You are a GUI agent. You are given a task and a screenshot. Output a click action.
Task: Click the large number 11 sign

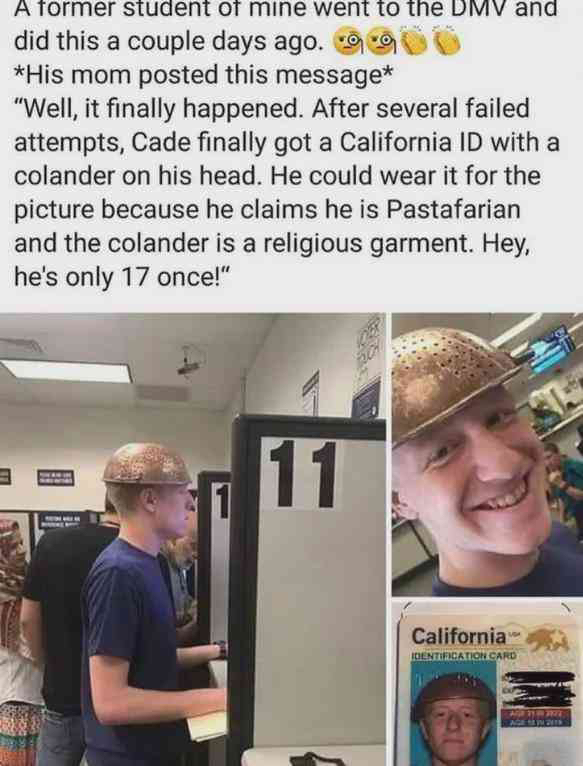point(302,473)
